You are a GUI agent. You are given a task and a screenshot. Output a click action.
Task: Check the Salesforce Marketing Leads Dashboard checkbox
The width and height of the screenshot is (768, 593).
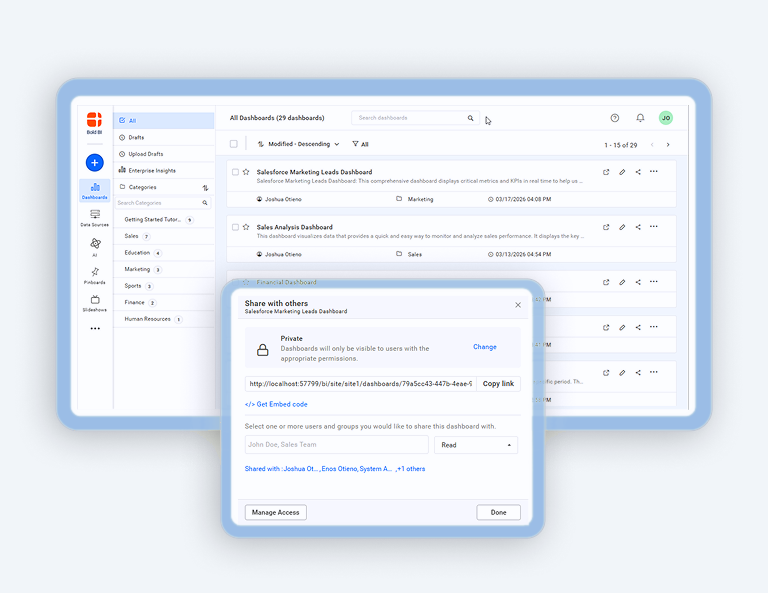click(236, 172)
